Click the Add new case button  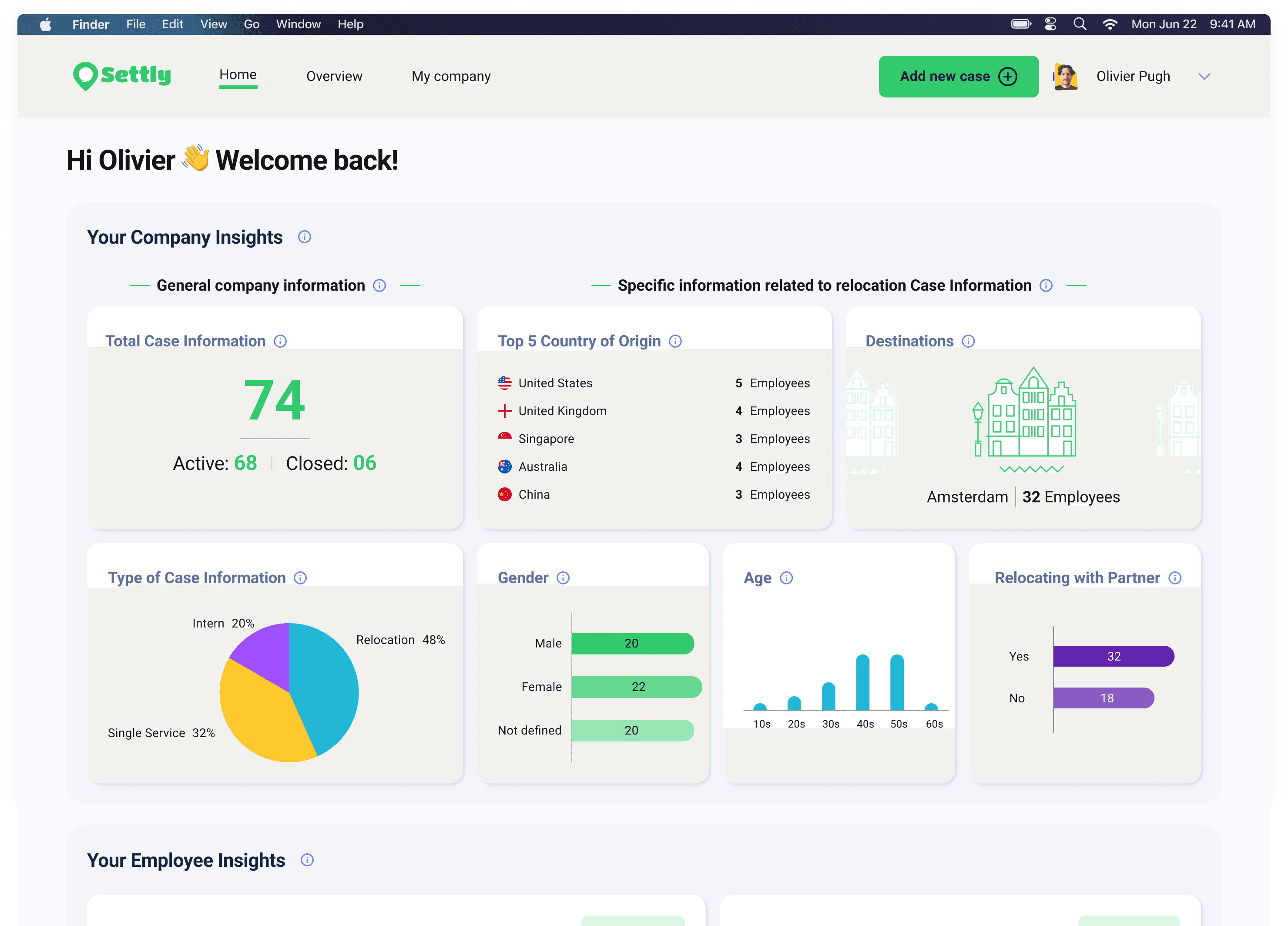[958, 76]
